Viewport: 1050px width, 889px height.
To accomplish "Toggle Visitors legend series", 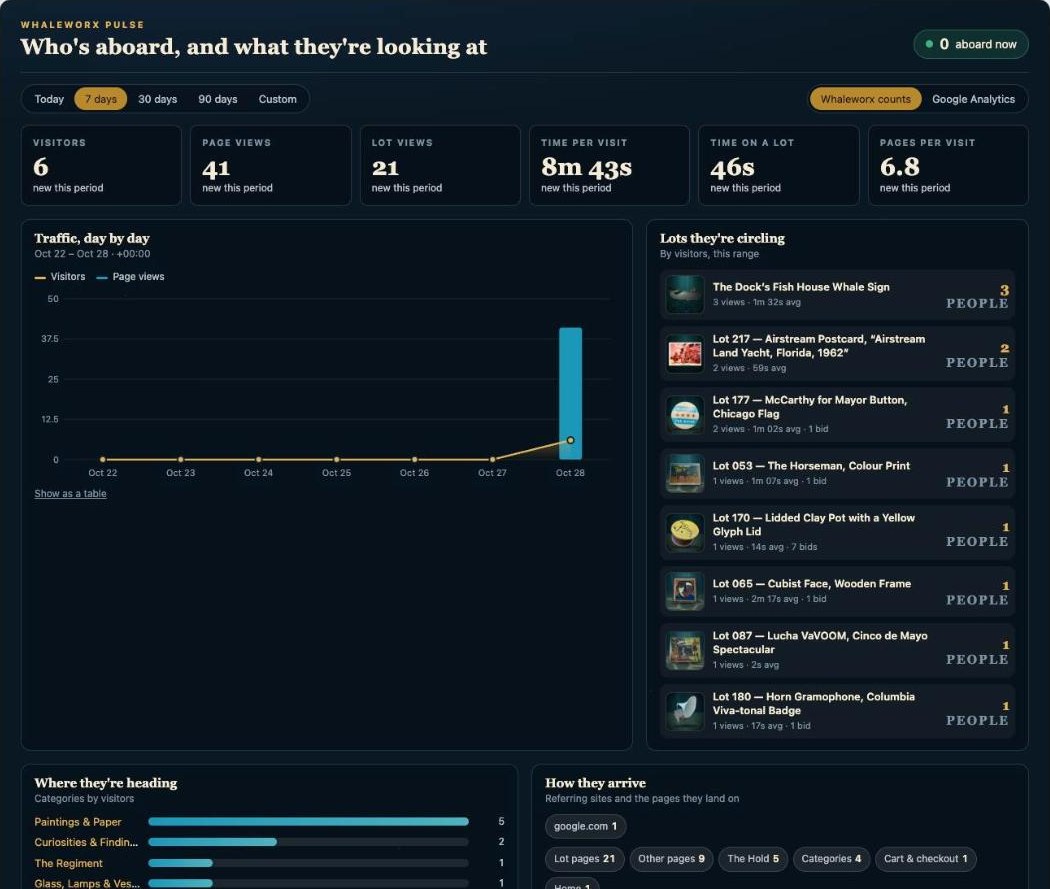I will pyautogui.click(x=60, y=276).
